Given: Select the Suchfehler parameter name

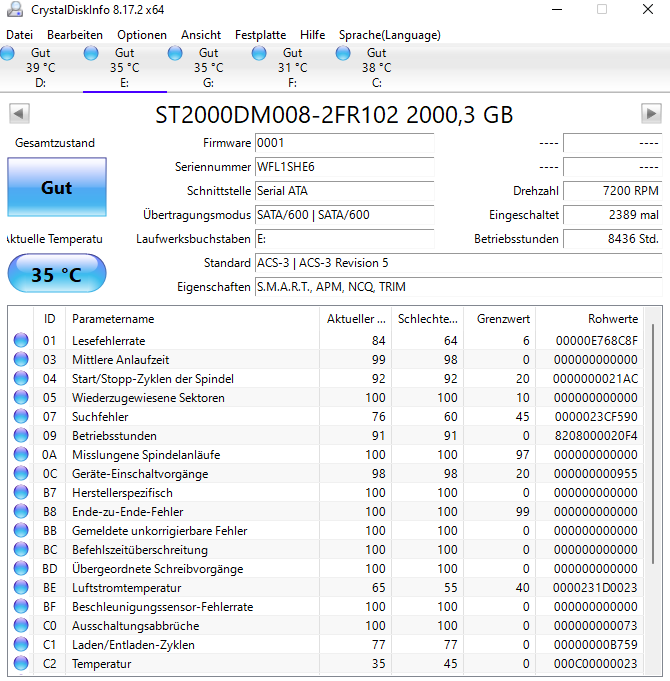Looking at the screenshot, I should point(100,417).
